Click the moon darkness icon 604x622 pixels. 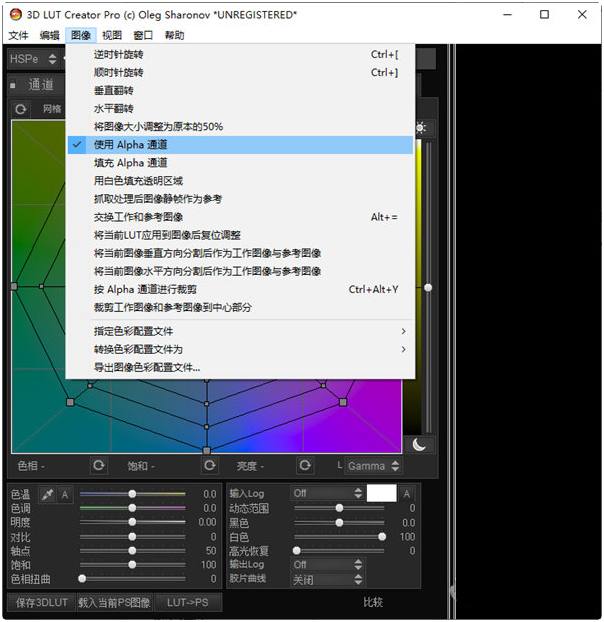[x=420, y=444]
